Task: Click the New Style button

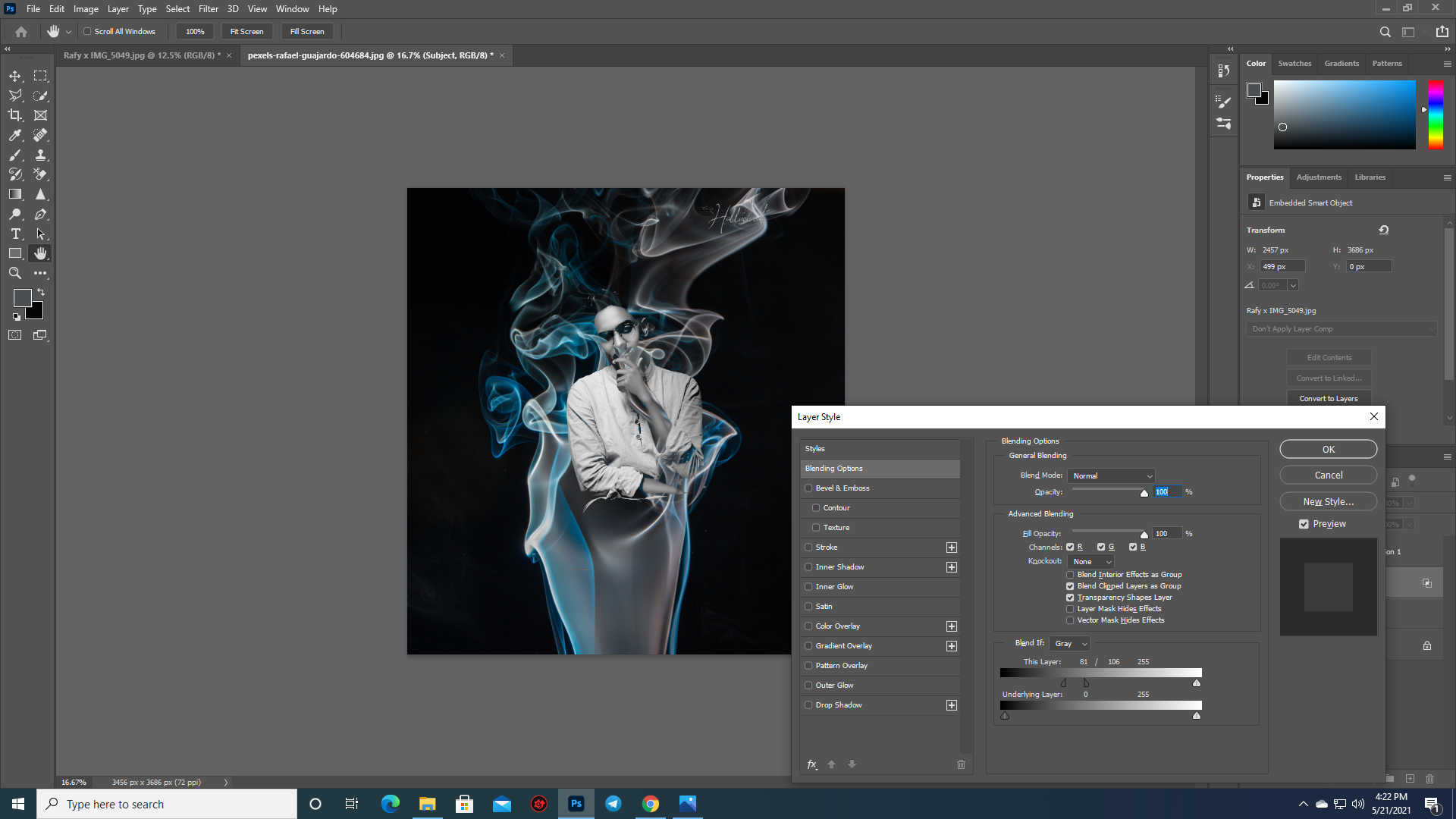Action: tap(1327, 501)
